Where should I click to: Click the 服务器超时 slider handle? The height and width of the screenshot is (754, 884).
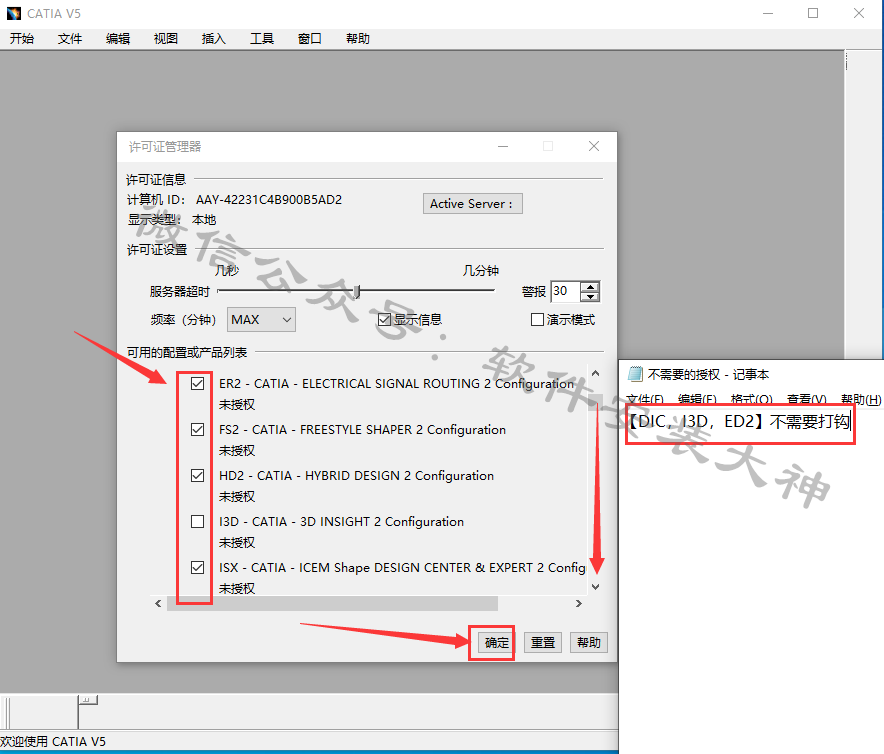[x=357, y=291]
